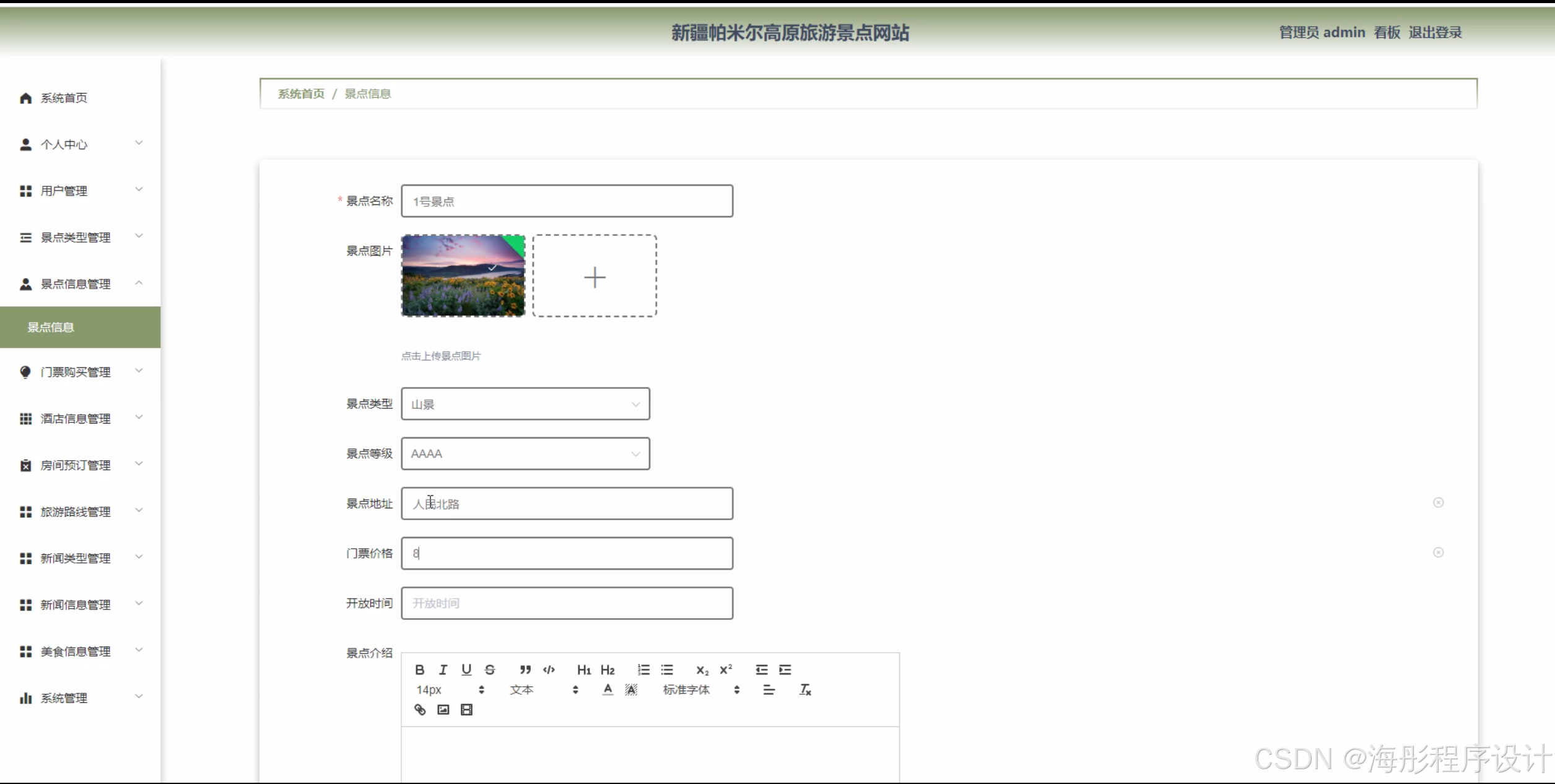The height and width of the screenshot is (784, 1555).
Task: Toggle bold formatting in editor toolbar
Action: (419, 669)
